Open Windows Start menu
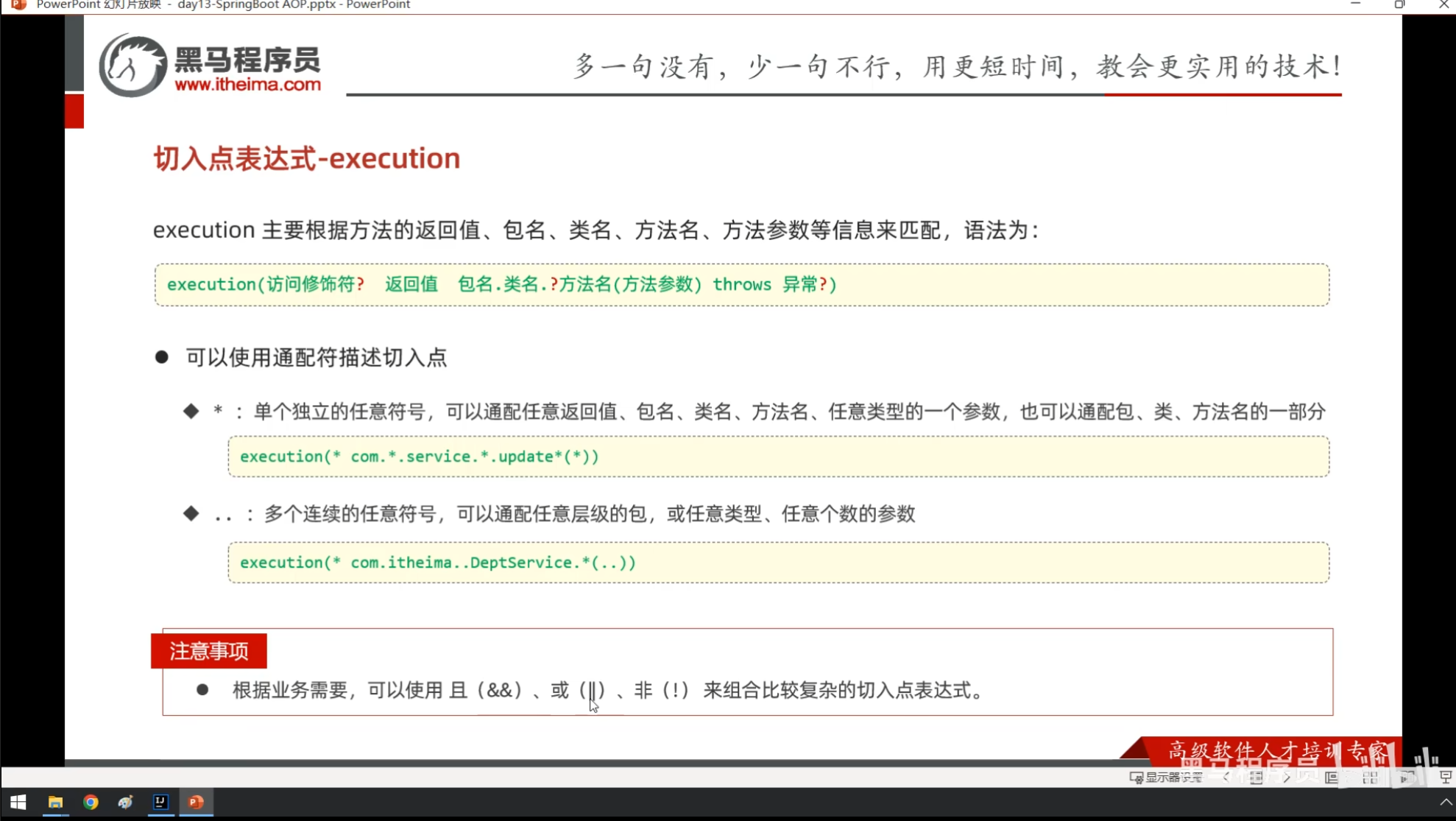 (18, 802)
